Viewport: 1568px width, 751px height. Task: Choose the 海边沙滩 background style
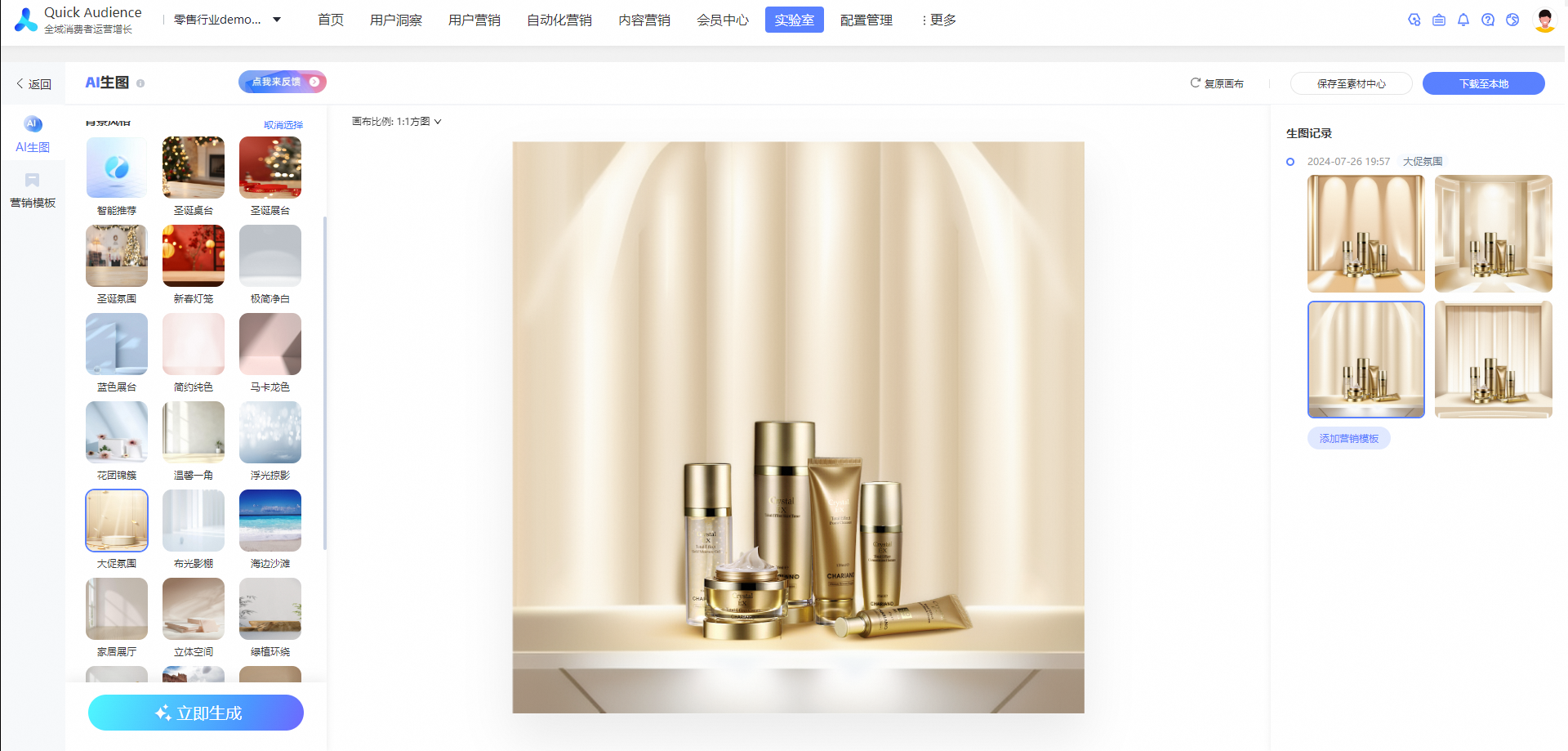click(x=270, y=521)
